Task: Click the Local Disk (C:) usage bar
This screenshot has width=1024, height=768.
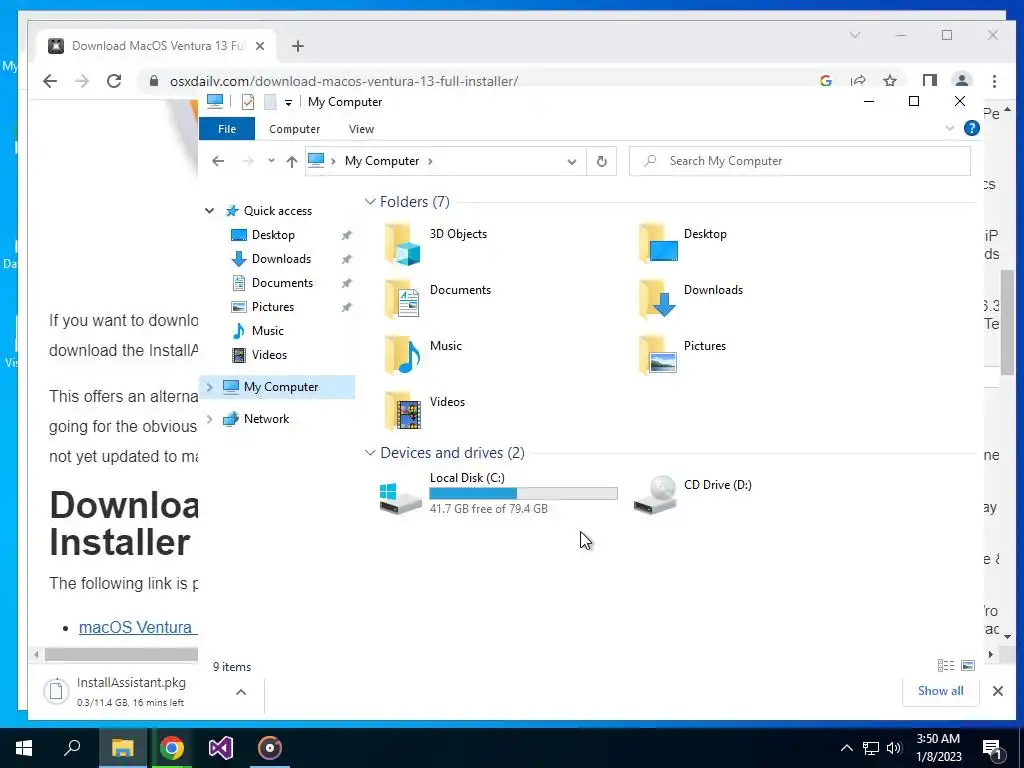Action: [523, 494]
